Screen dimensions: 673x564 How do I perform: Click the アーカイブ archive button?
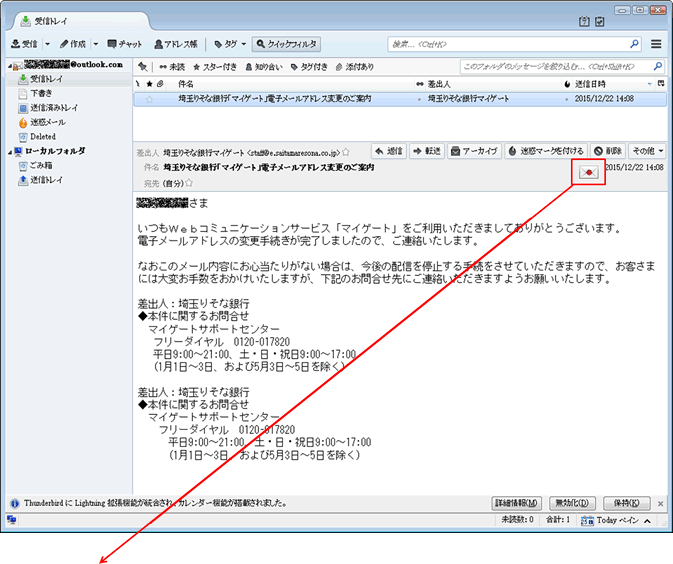click(x=474, y=151)
